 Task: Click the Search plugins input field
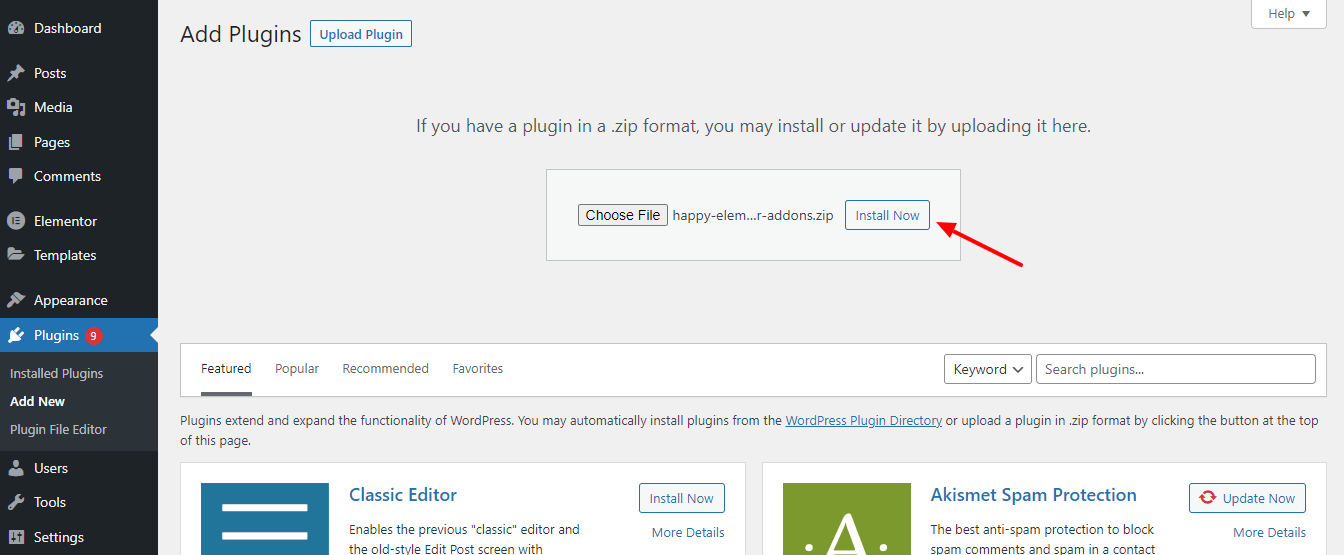(1175, 369)
